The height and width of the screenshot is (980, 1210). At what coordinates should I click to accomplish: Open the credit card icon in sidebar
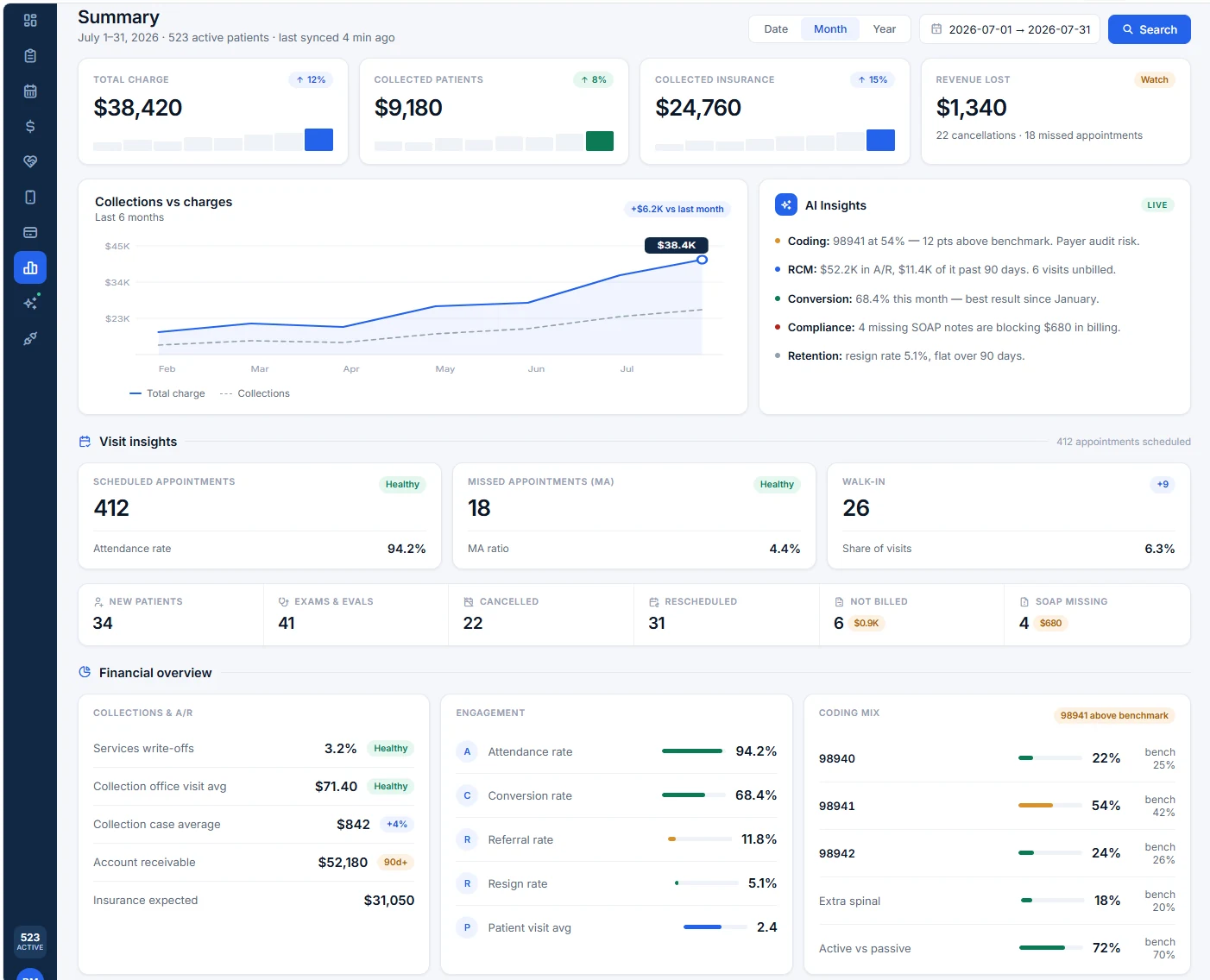(30, 232)
